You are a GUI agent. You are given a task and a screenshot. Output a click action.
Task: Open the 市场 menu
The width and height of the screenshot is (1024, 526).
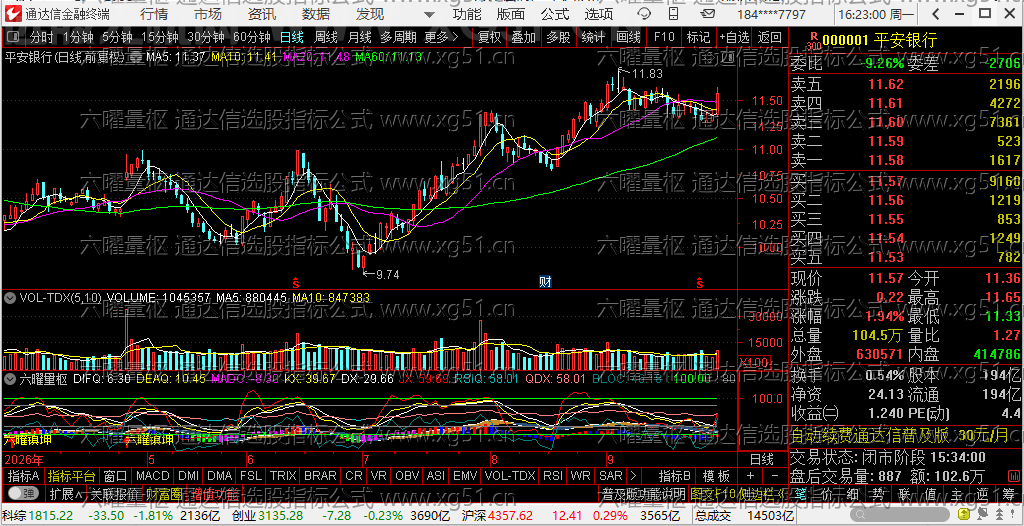(208, 14)
